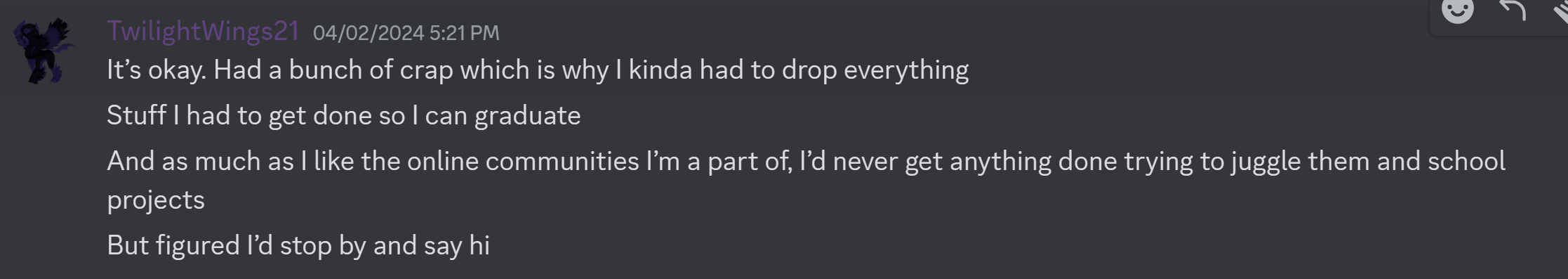The height and width of the screenshot is (279, 1568).
Task: Open profile via TwilightWings21 username
Action: click(x=203, y=31)
